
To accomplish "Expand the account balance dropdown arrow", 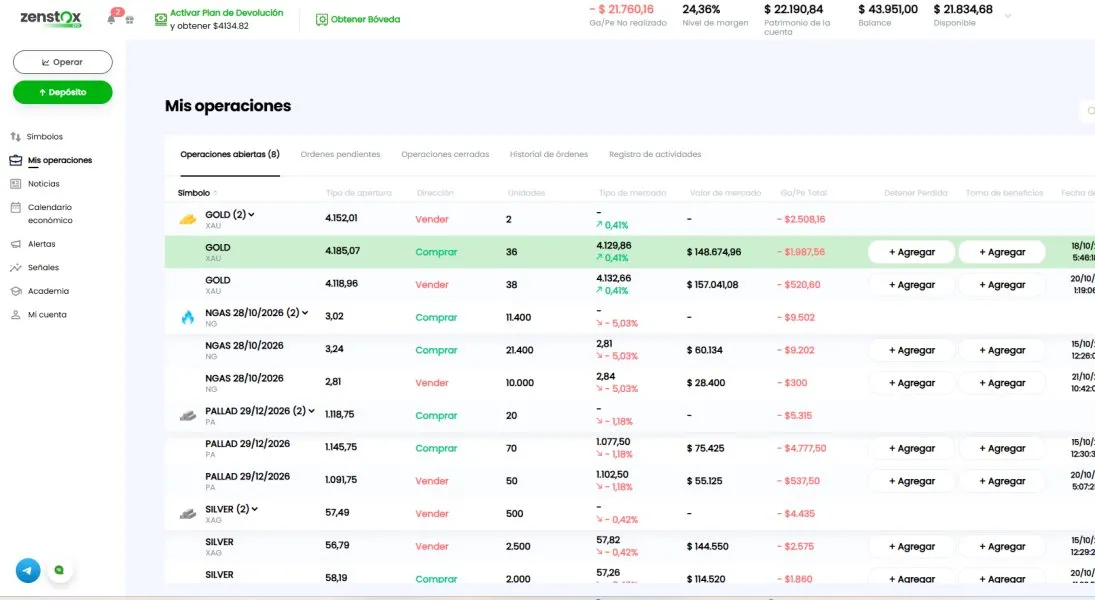I will [1008, 15].
